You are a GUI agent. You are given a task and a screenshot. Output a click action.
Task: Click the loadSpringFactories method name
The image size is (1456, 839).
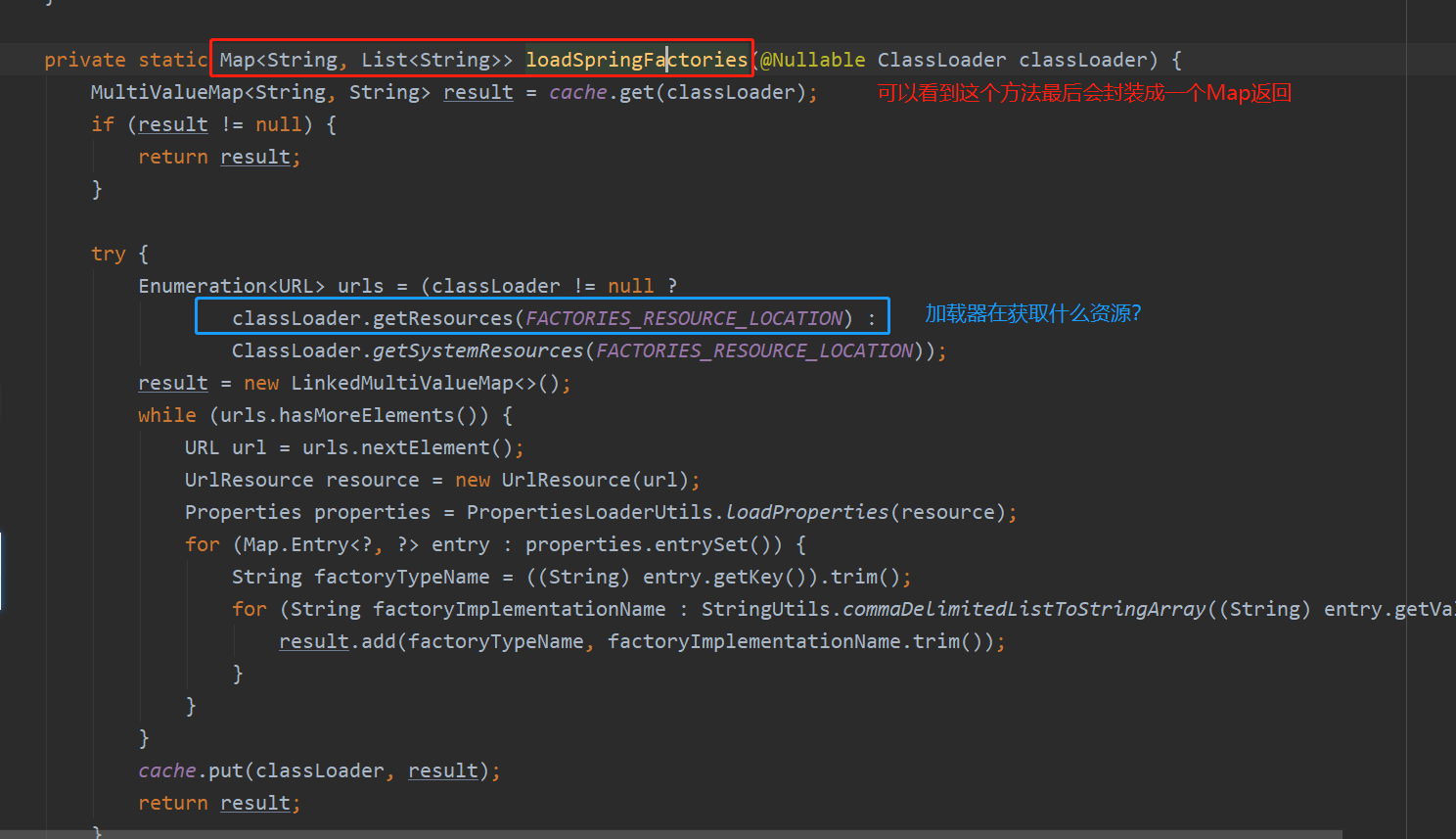tap(637, 60)
